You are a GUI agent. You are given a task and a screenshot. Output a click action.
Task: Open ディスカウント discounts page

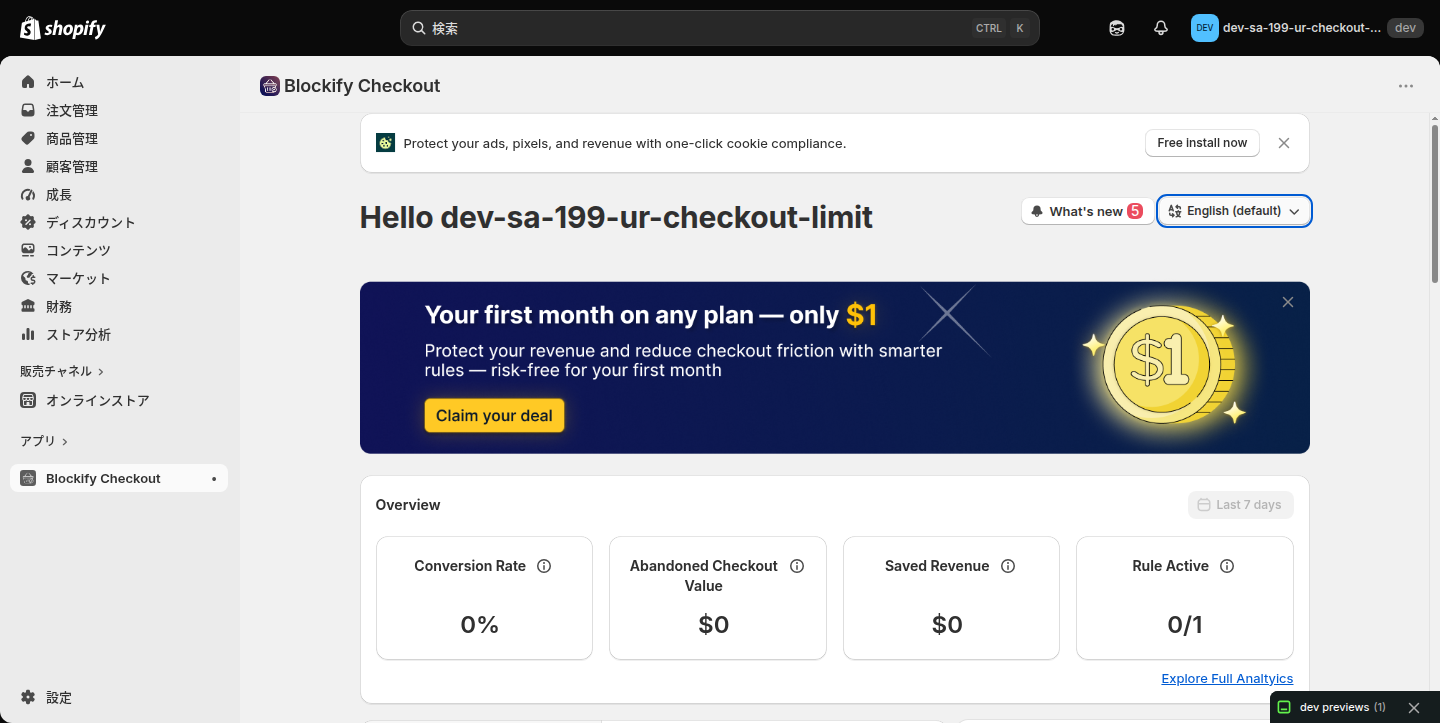(x=119, y=222)
